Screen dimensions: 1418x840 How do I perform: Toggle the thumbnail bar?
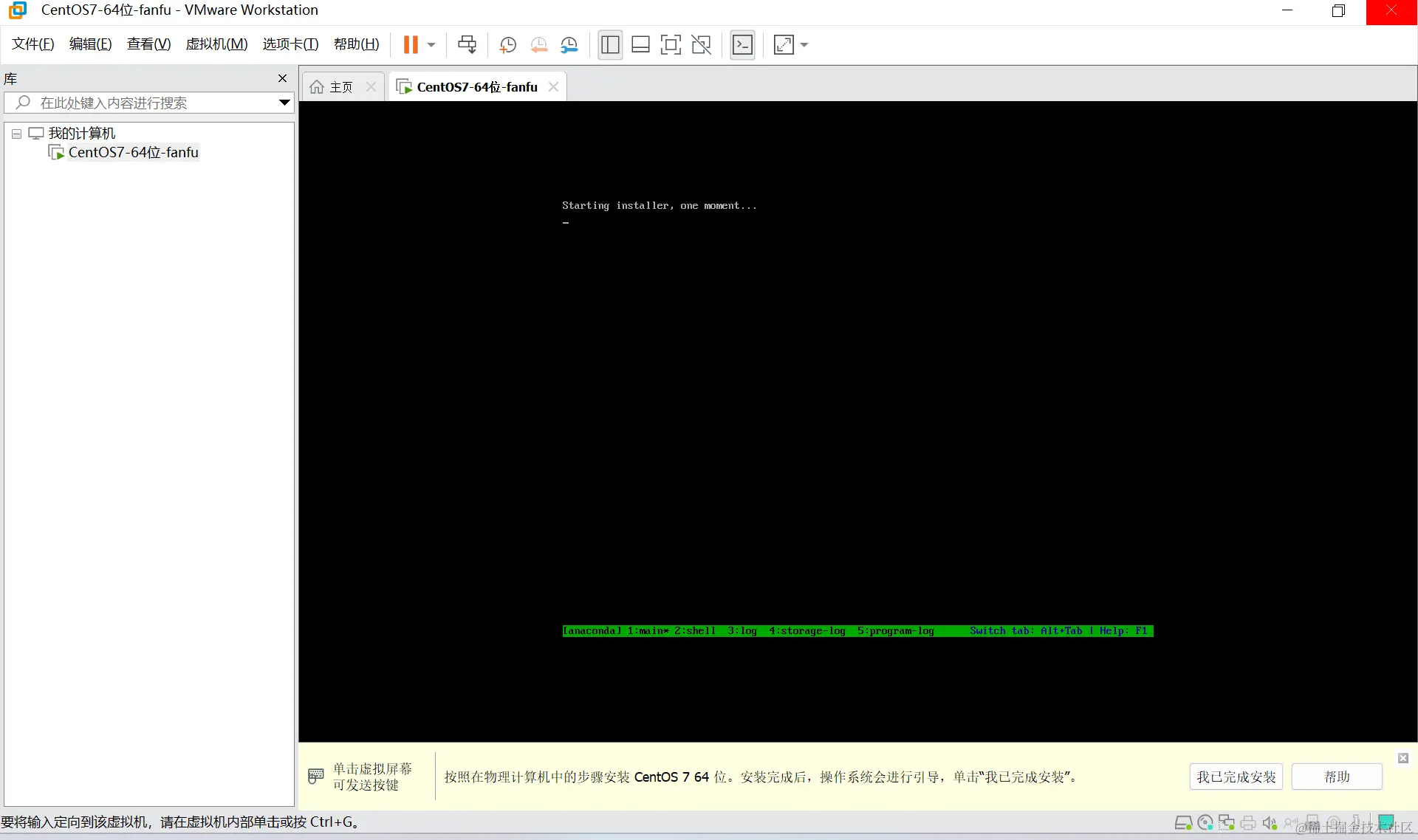pos(640,45)
